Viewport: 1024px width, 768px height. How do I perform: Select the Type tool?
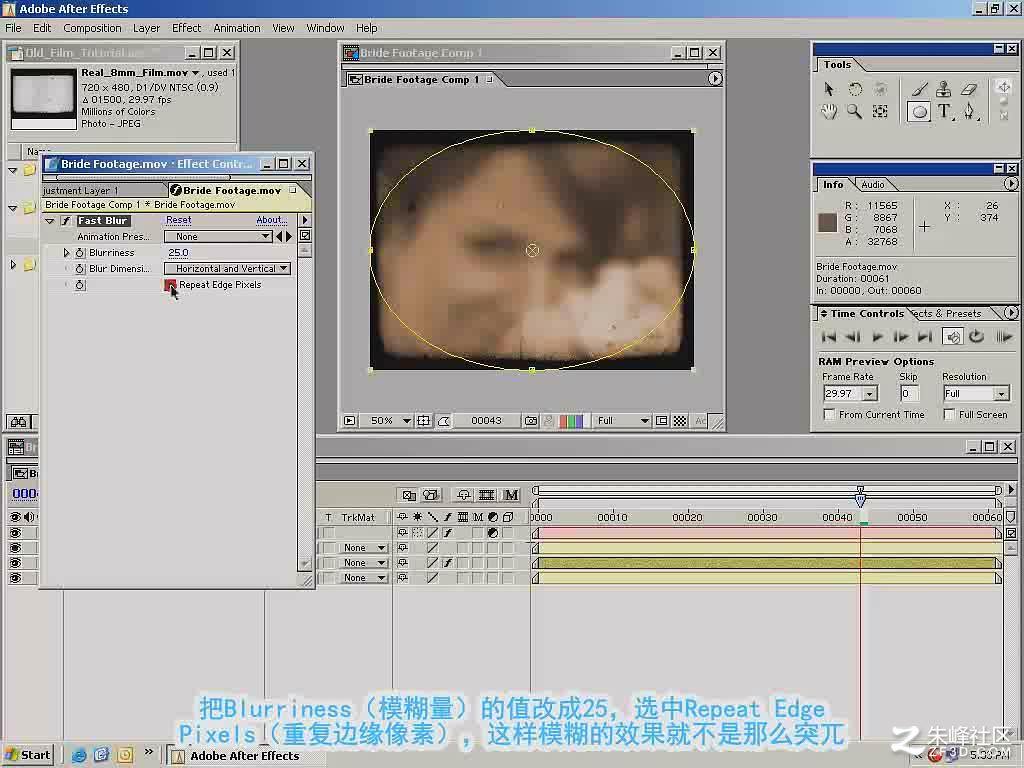944,112
